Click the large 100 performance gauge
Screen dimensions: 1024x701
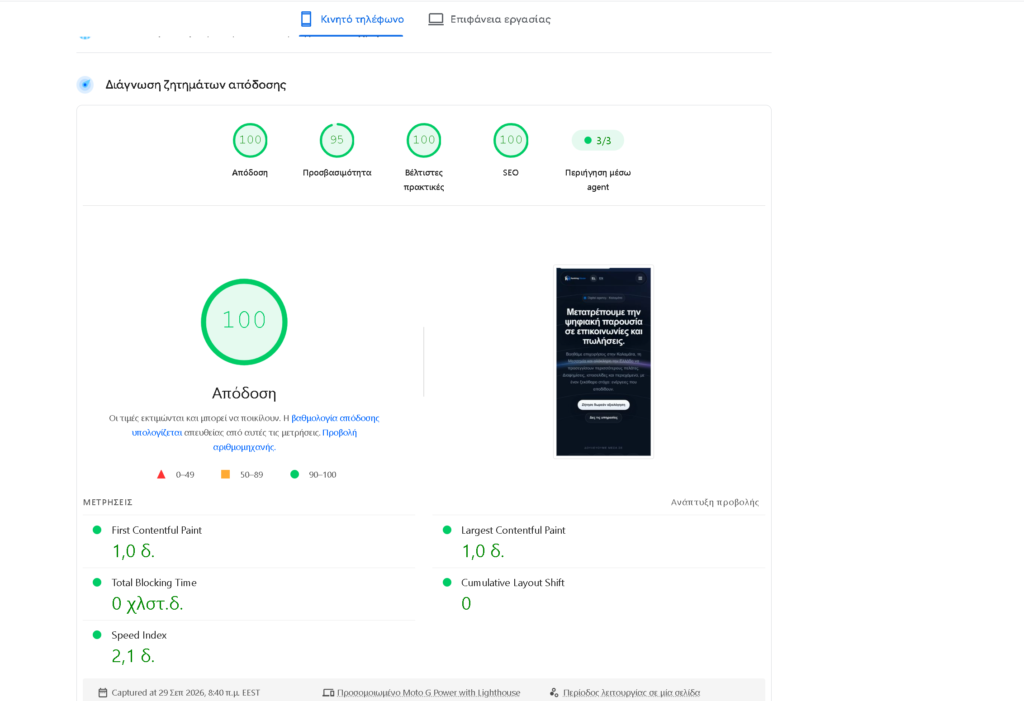(244, 321)
